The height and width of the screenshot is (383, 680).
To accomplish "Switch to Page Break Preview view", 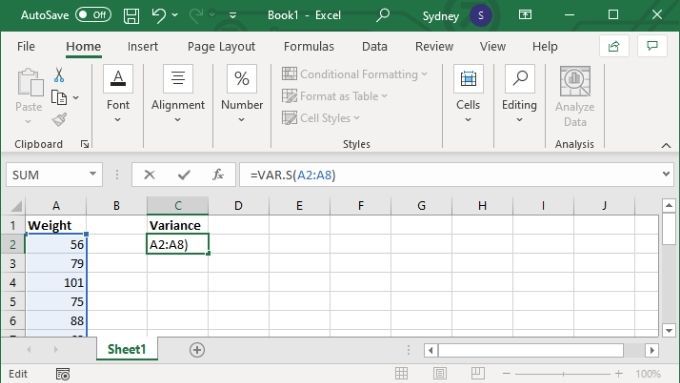I will coord(477,373).
